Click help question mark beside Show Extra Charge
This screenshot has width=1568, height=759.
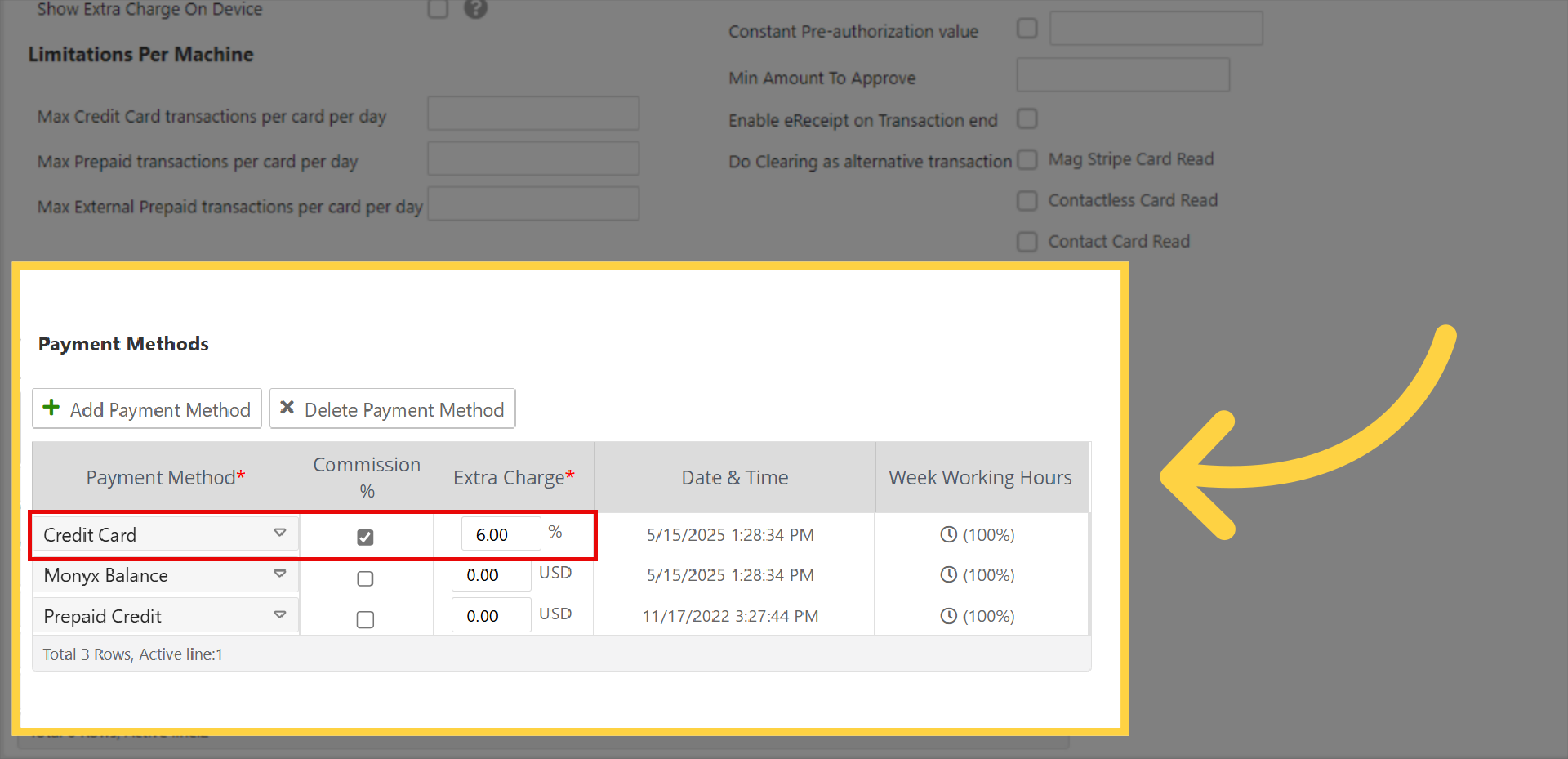[475, 9]
